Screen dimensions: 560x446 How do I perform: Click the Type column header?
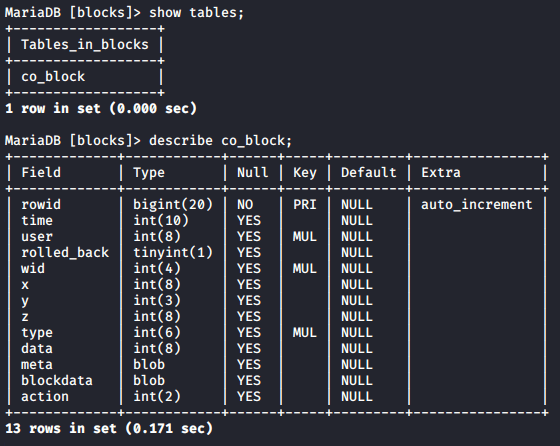149,173
